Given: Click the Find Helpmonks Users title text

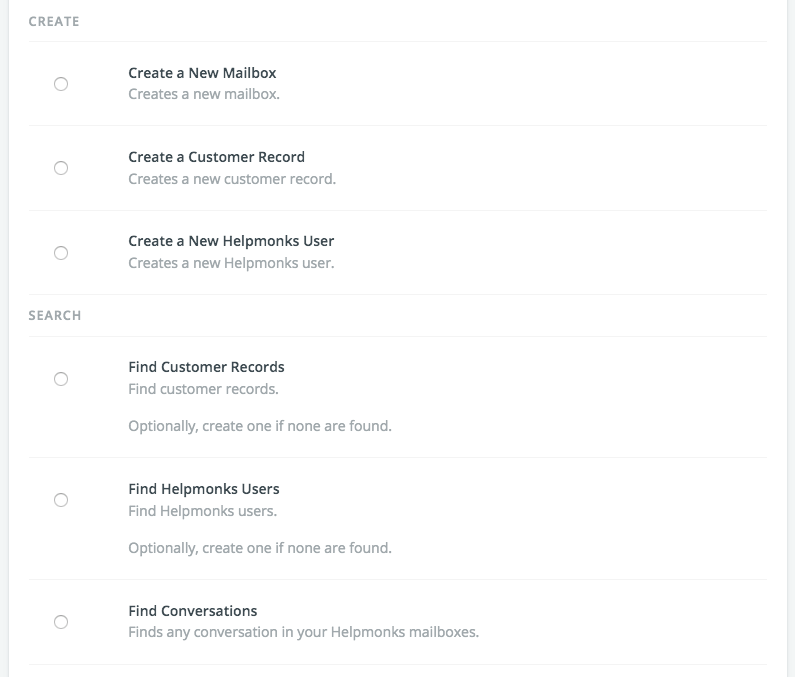Looking at the screenshot, I should coord(204,489).
